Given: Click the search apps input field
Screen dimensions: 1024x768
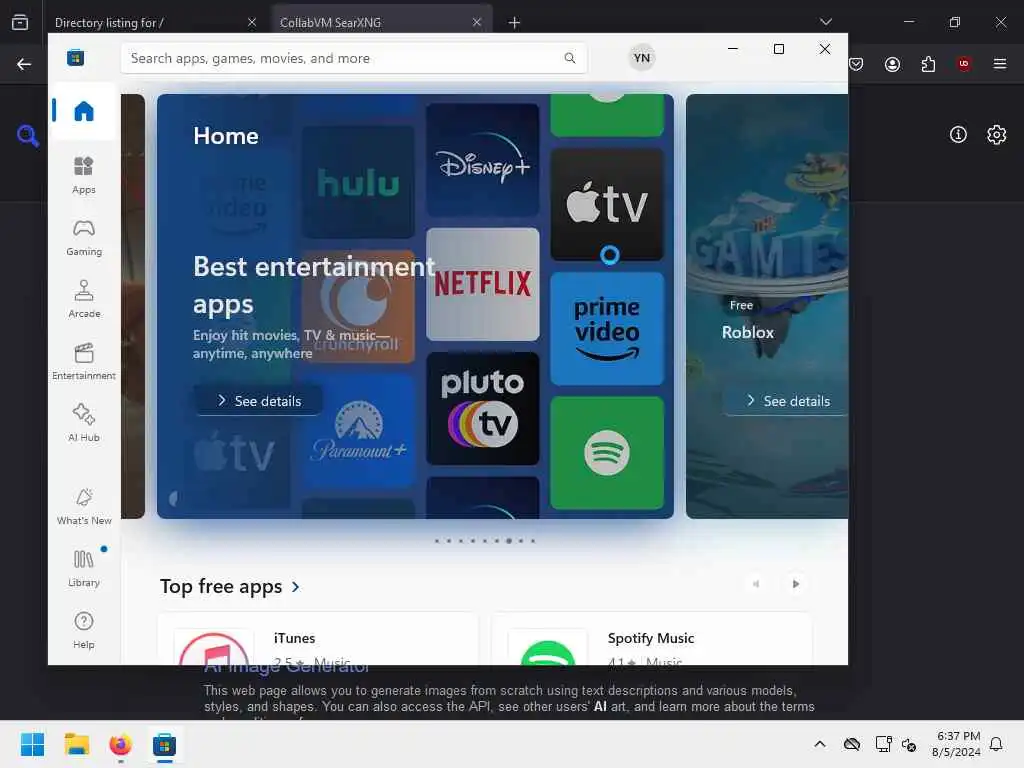Looking at the screenshot, I should click(353, 58).
